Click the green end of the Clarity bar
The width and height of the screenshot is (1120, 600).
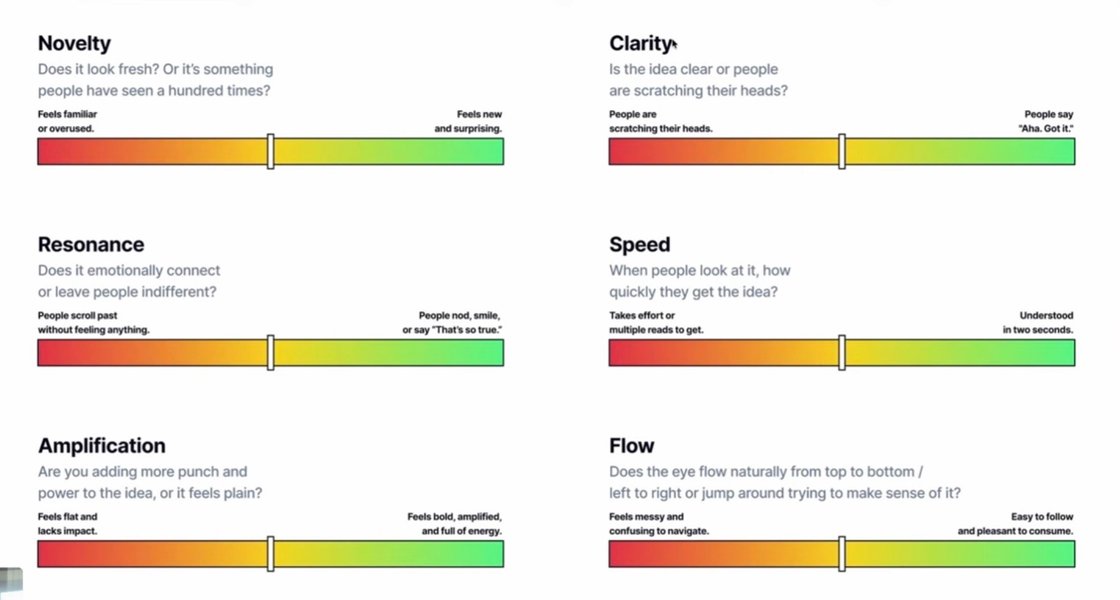(1064, 151)
